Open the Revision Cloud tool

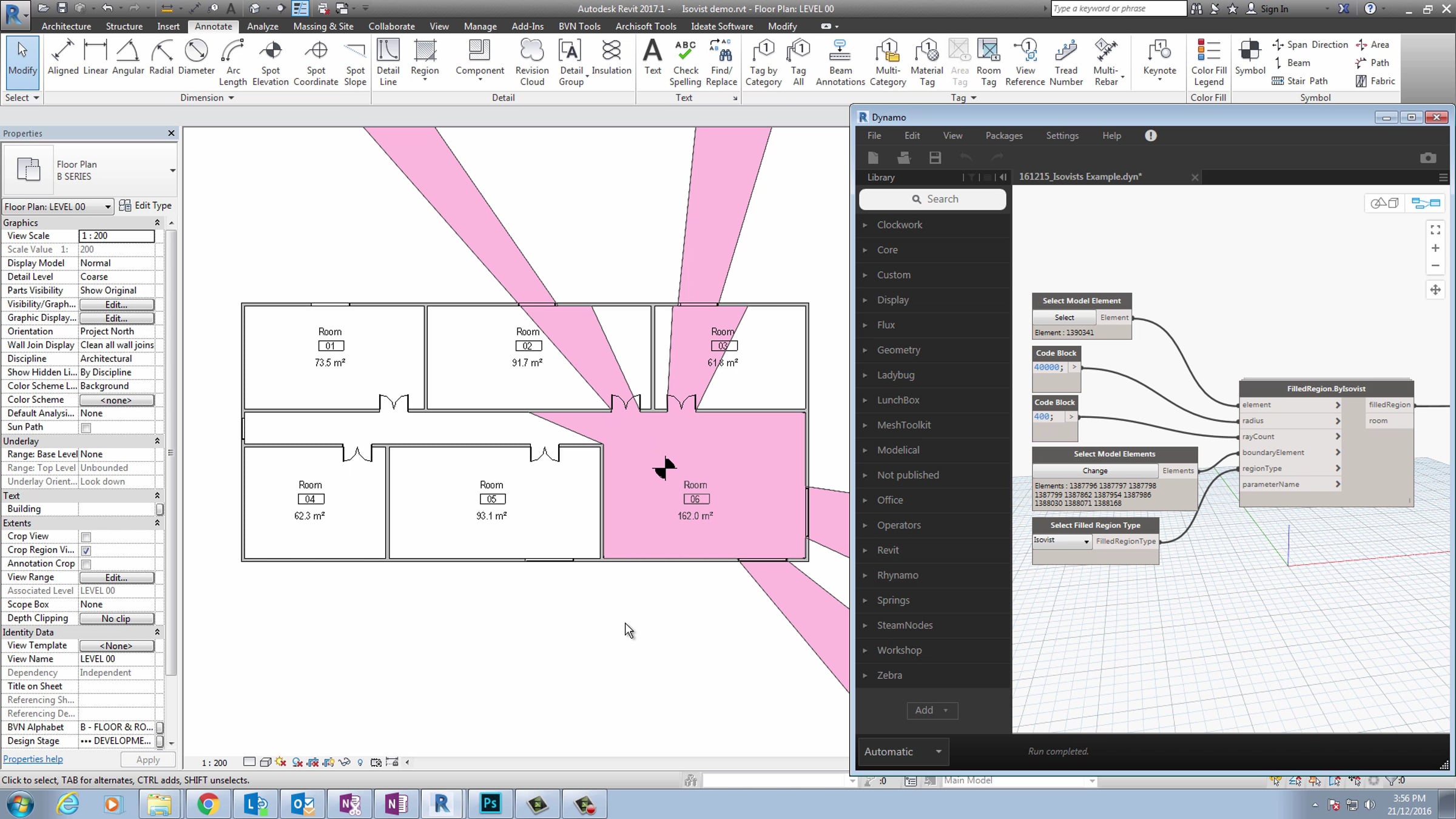tap(532, 63)
